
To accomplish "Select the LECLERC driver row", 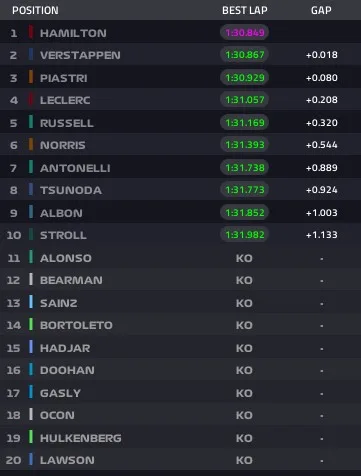I will click(x=180, y=100).
